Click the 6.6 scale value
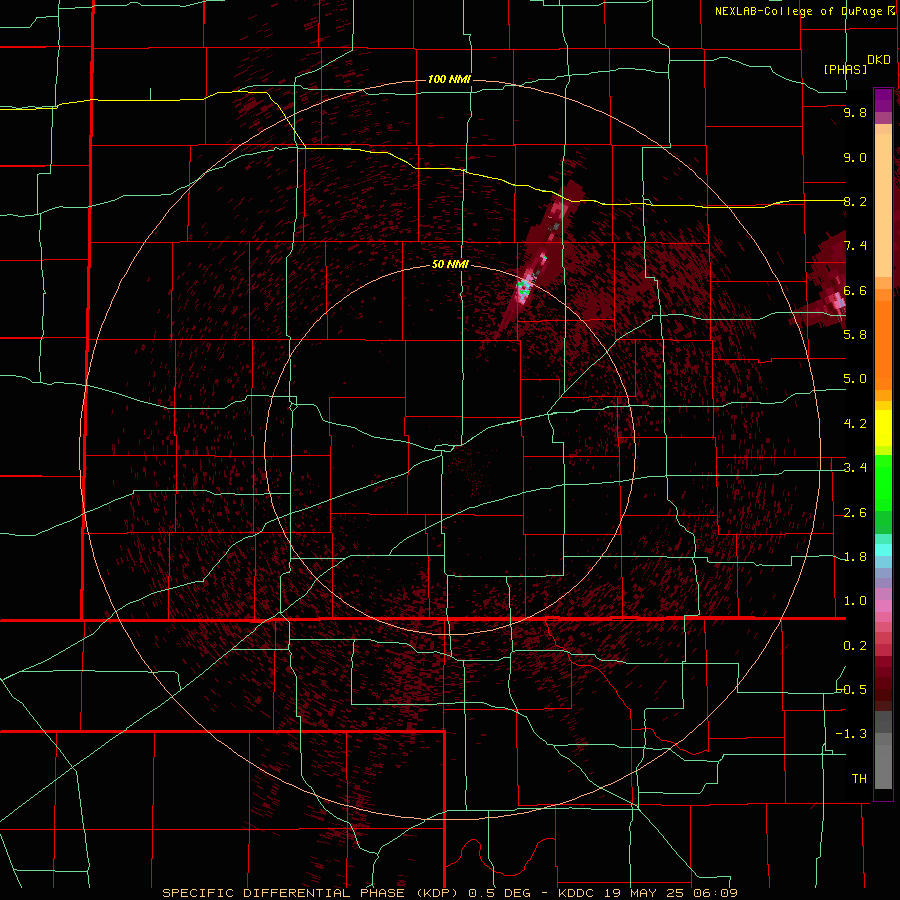 855,290
